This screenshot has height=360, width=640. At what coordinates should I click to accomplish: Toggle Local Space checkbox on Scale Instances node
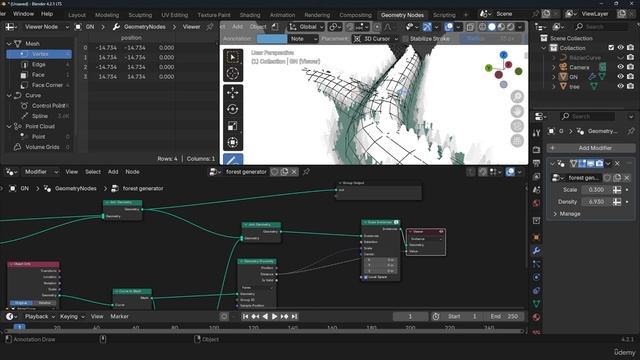[366, 277]
